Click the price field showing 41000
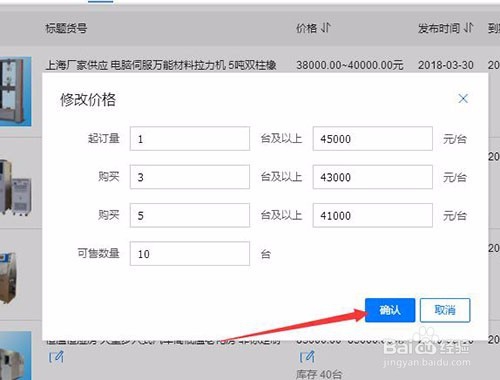 (373, 215)
